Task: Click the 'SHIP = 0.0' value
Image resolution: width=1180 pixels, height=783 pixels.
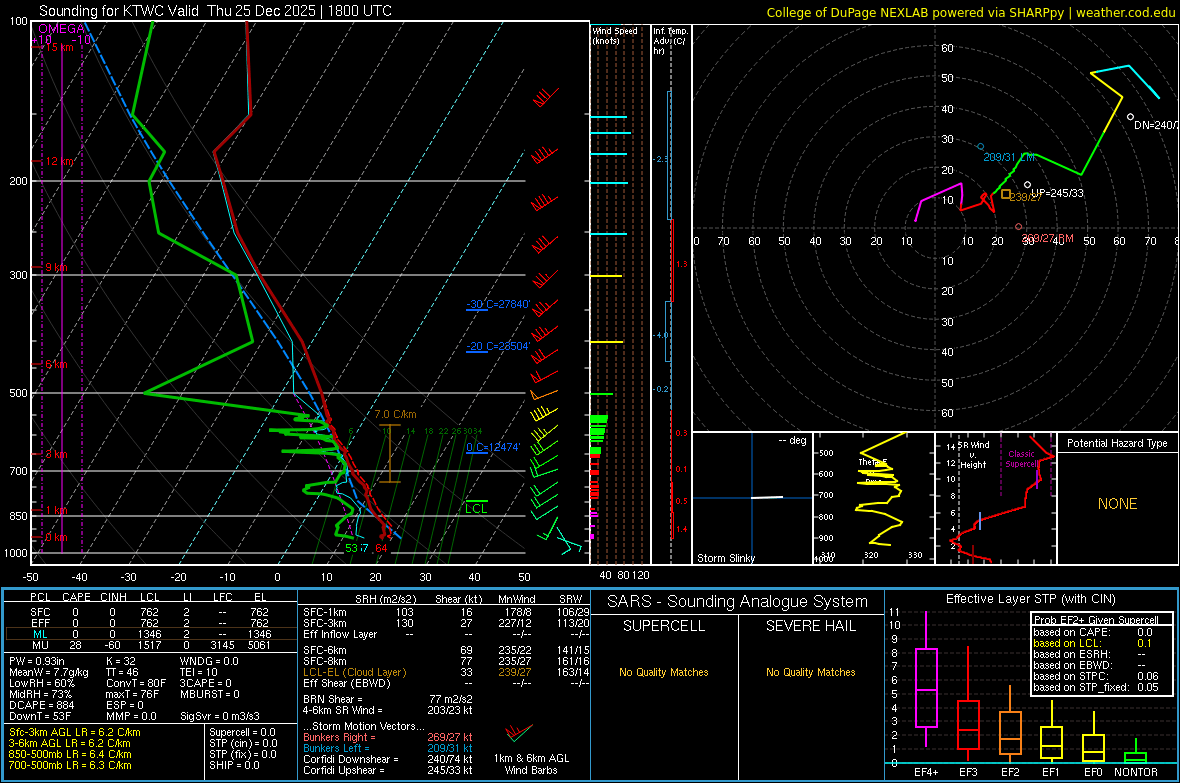Action: [234, 765]
